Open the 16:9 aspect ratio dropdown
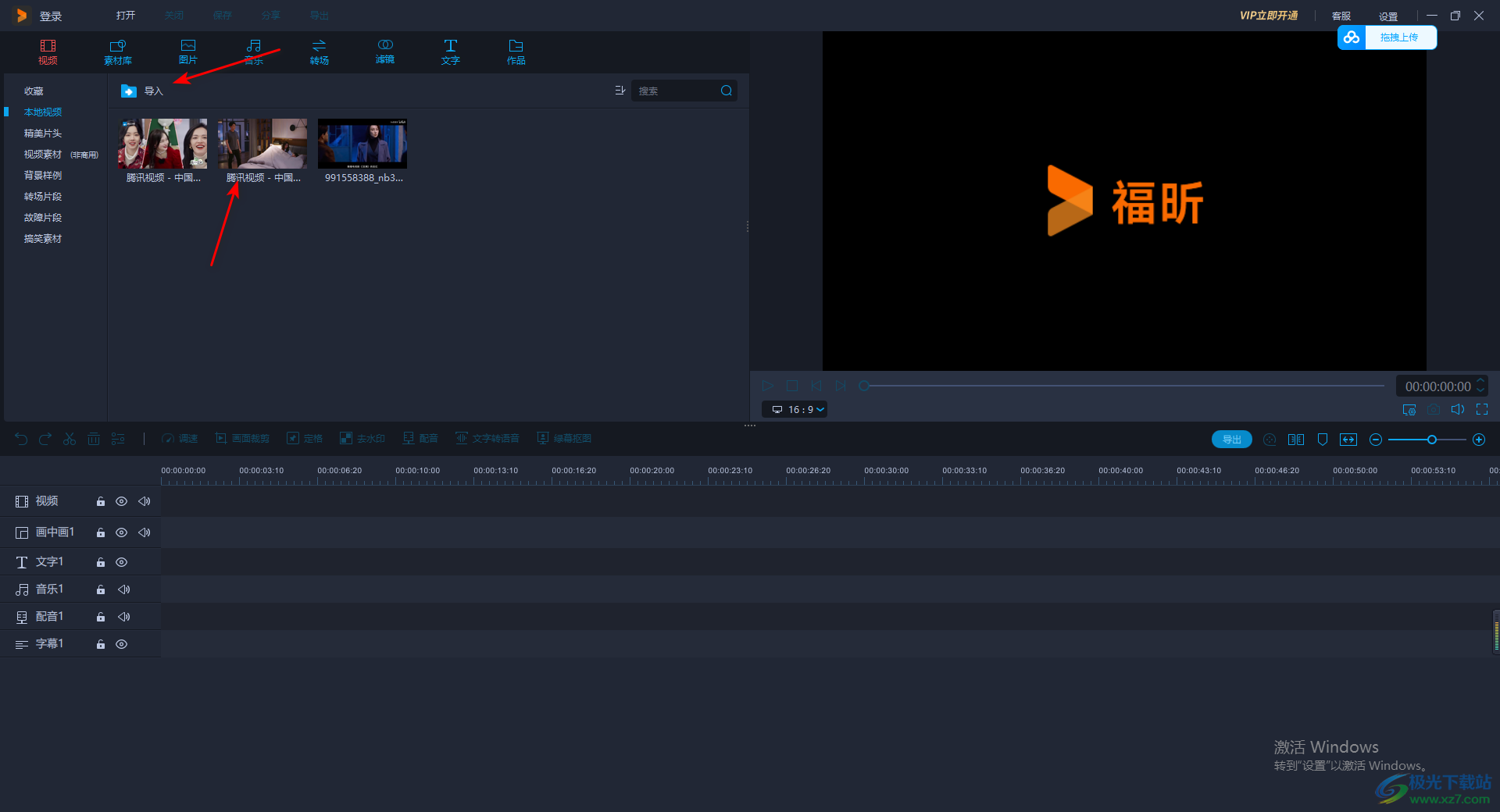The height and width of the screenshot is (812, 1500). tap(795, 409)
